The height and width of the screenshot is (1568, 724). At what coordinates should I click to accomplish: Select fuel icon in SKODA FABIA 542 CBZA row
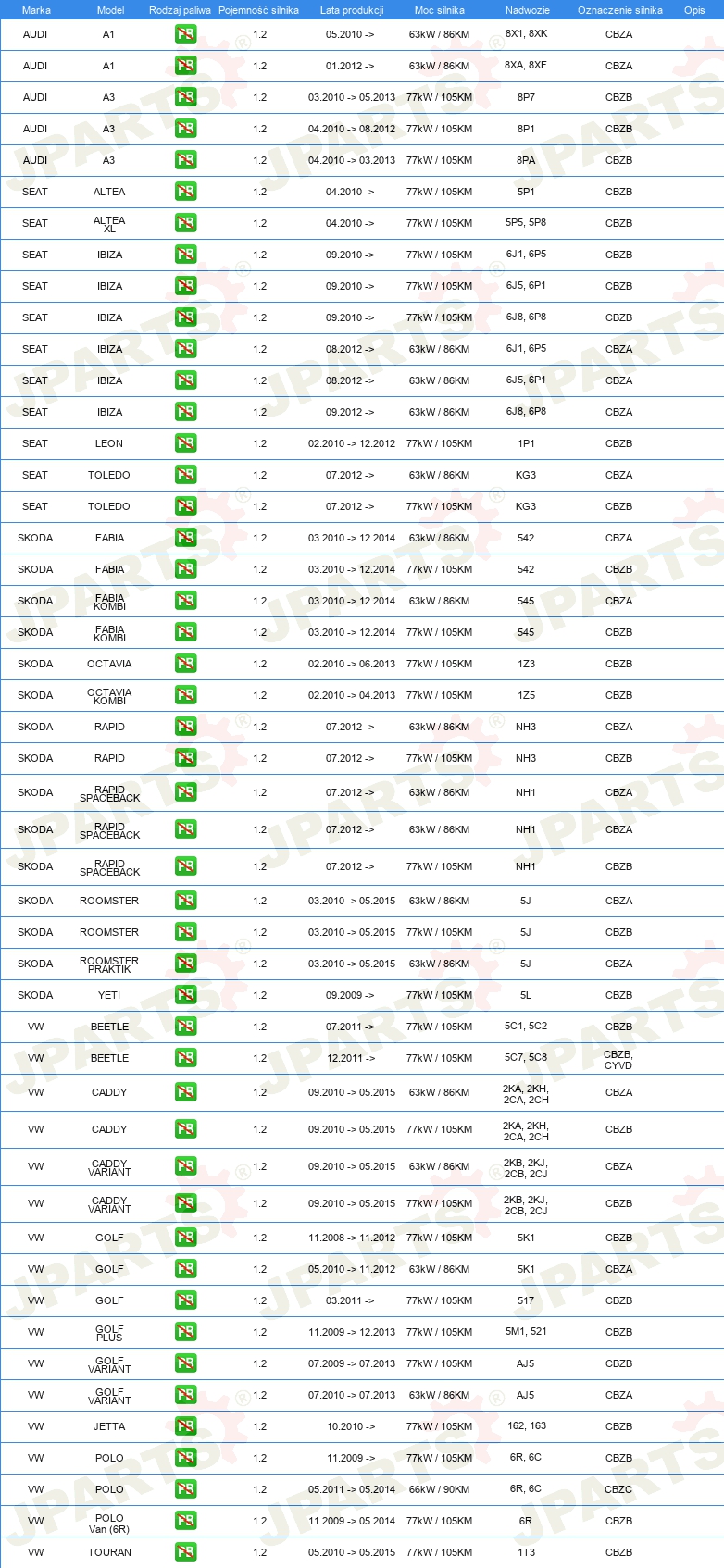coord(185,538)
